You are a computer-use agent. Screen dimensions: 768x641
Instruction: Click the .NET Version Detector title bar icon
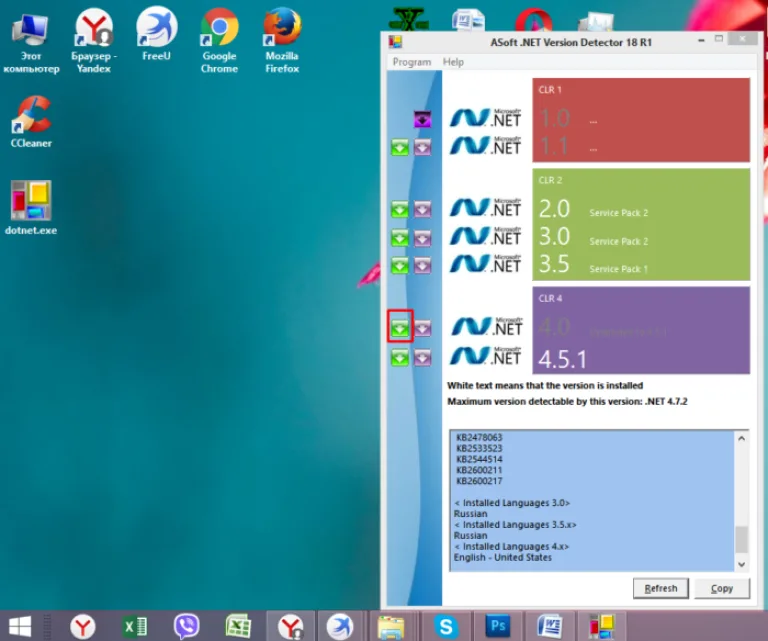(x=395, y=42)
